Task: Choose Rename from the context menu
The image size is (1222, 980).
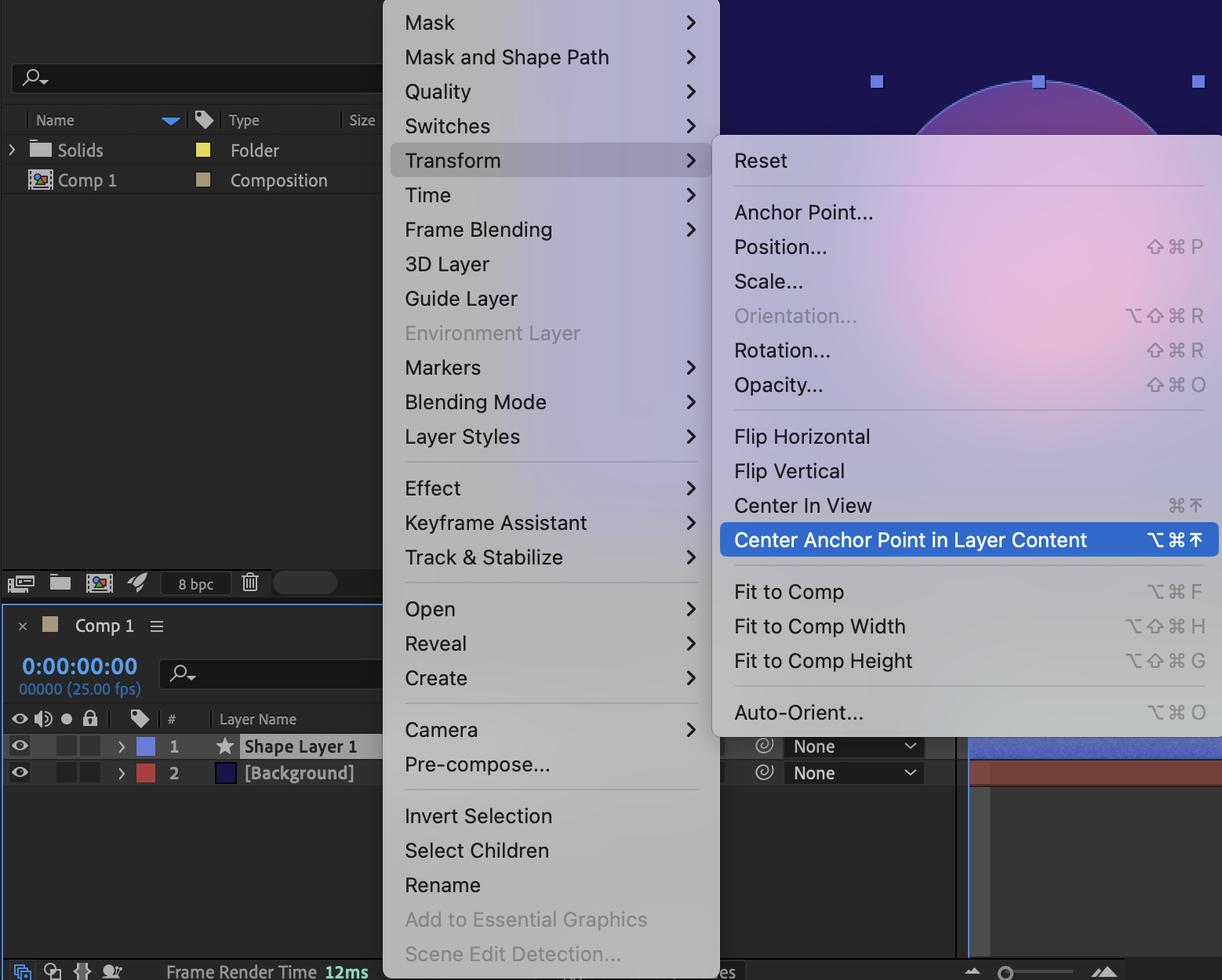Action: tap(551, 885)
